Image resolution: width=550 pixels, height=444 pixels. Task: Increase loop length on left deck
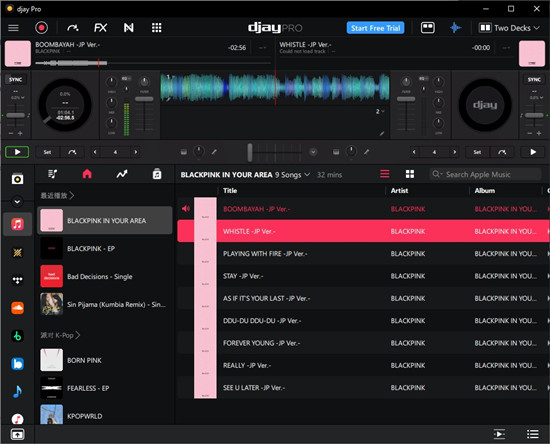136,152
